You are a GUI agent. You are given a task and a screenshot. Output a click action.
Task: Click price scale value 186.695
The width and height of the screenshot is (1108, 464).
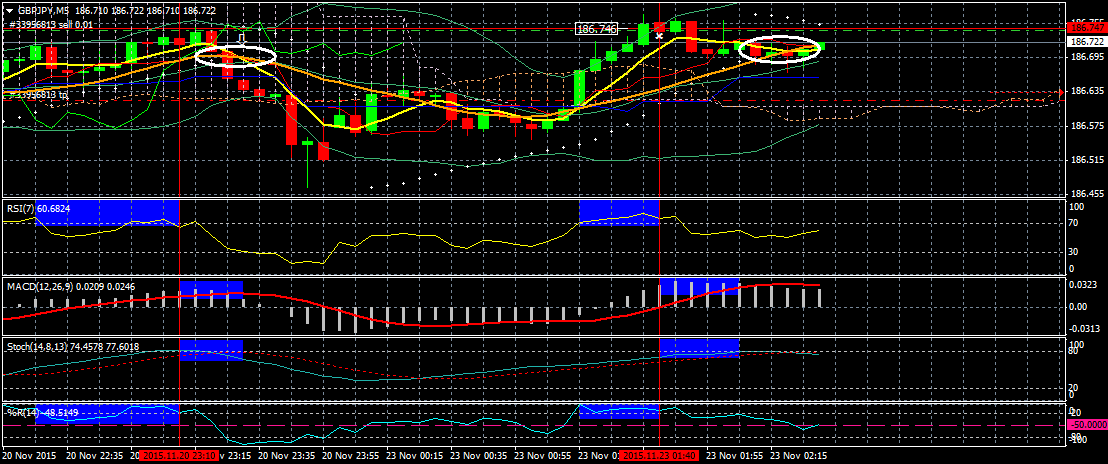1088,56
